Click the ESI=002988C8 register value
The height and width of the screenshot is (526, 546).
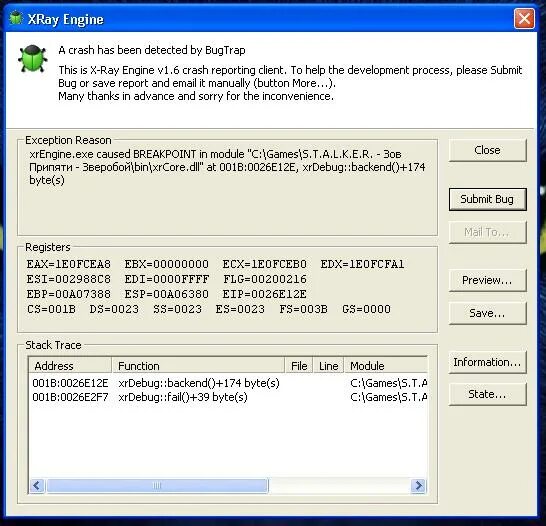[x=69, y=279]
